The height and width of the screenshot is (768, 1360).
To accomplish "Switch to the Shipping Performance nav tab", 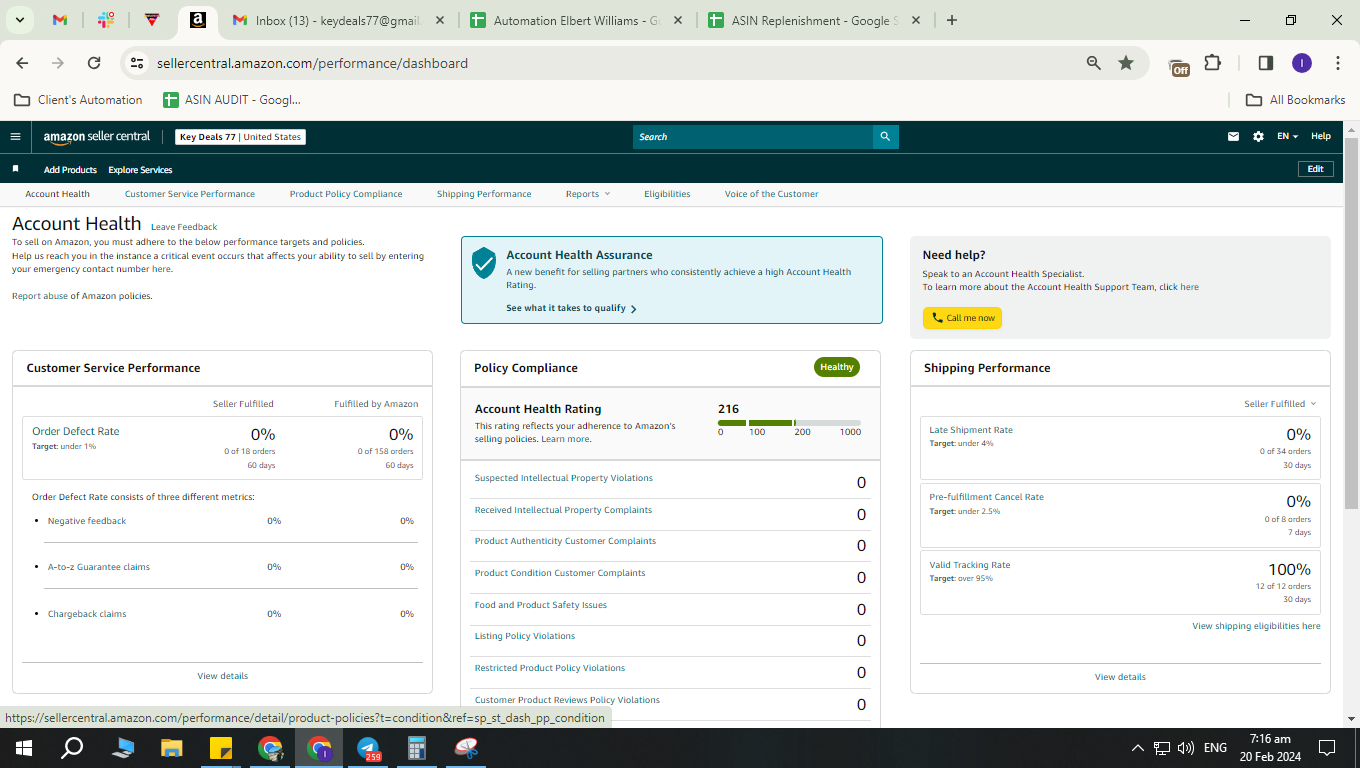I will click(484, 194).
